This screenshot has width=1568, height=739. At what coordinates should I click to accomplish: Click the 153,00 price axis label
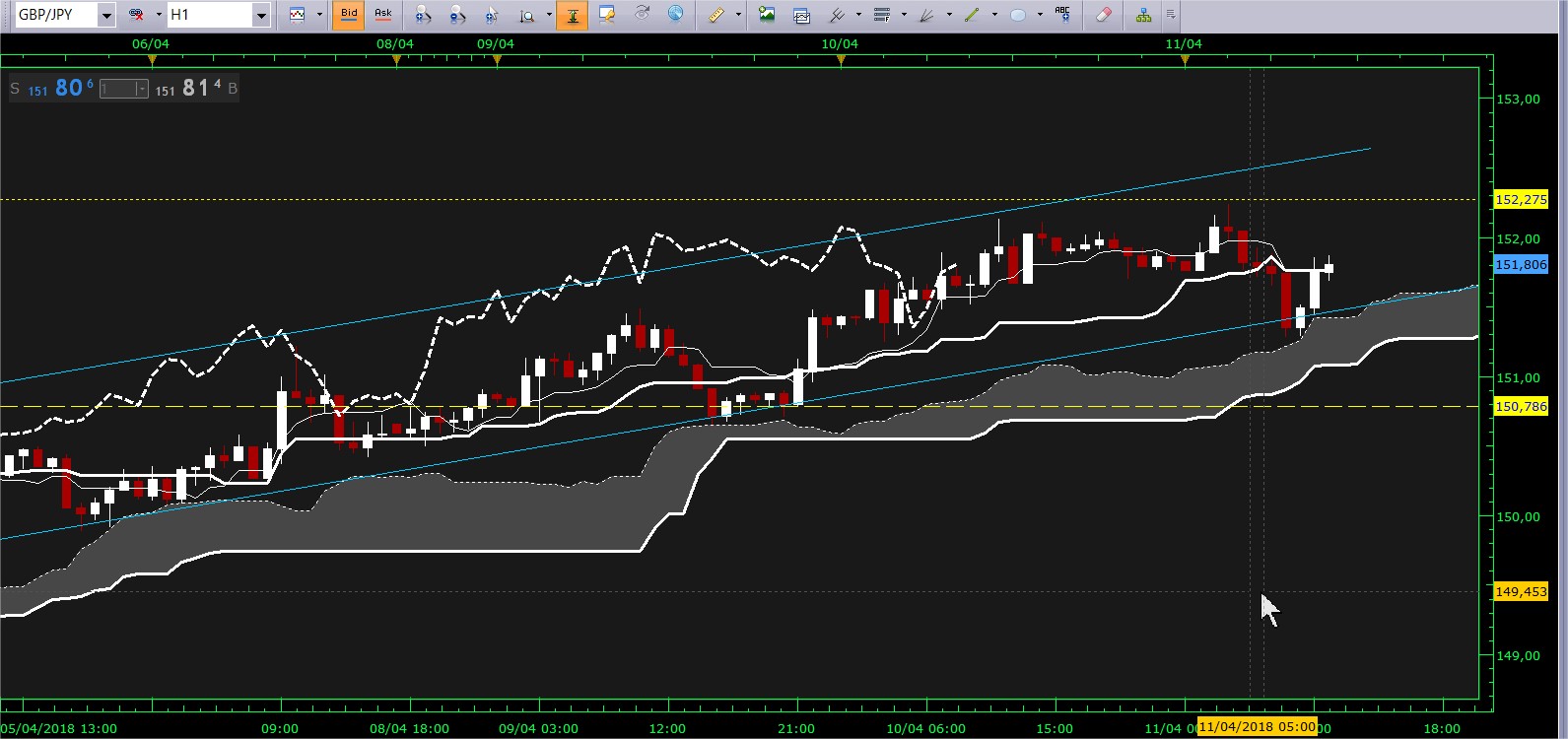pyautogui.click(x=1518, y=99)
